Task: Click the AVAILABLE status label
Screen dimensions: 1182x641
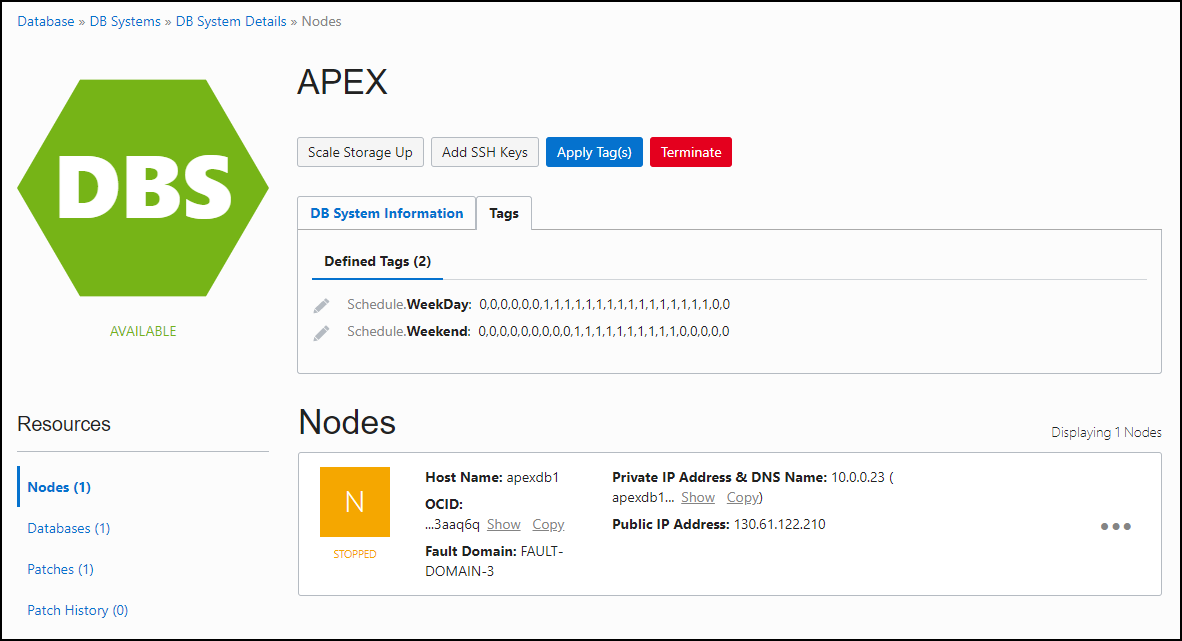Action: (143, 331)
